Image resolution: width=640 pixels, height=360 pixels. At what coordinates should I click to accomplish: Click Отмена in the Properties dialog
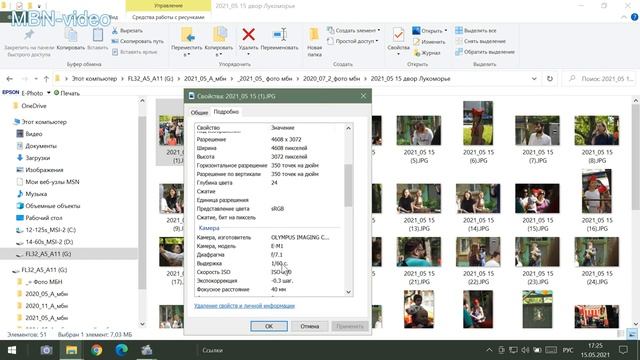310,326
